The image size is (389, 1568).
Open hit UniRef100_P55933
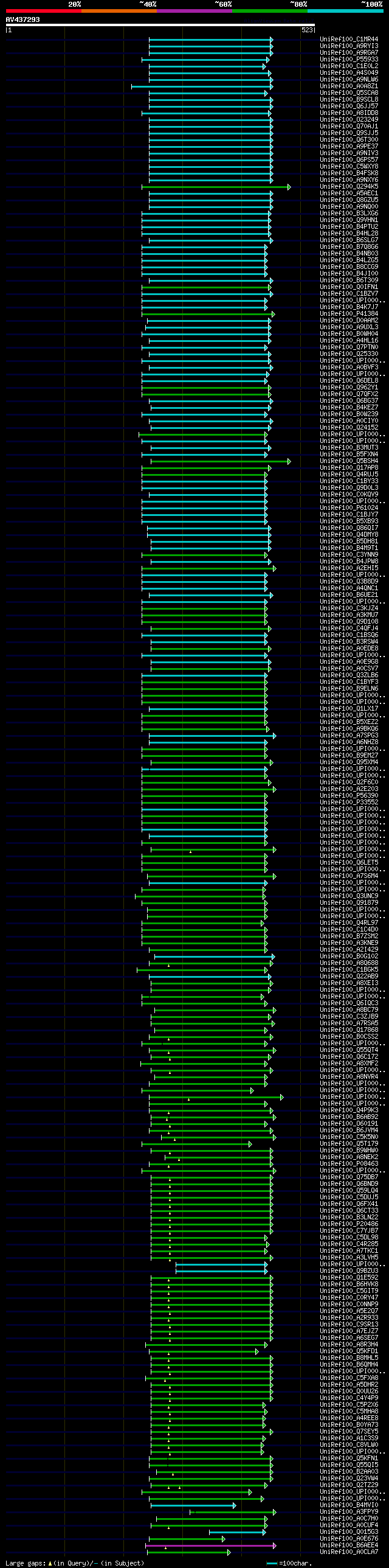pos(349,60)
